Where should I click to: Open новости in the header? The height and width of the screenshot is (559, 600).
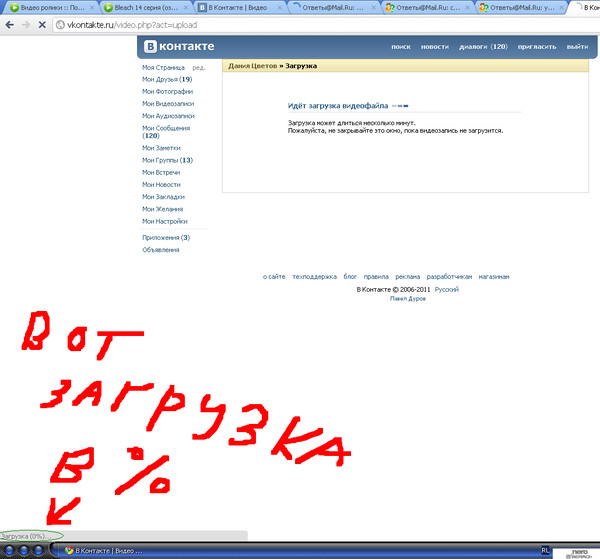pos(435,47)
